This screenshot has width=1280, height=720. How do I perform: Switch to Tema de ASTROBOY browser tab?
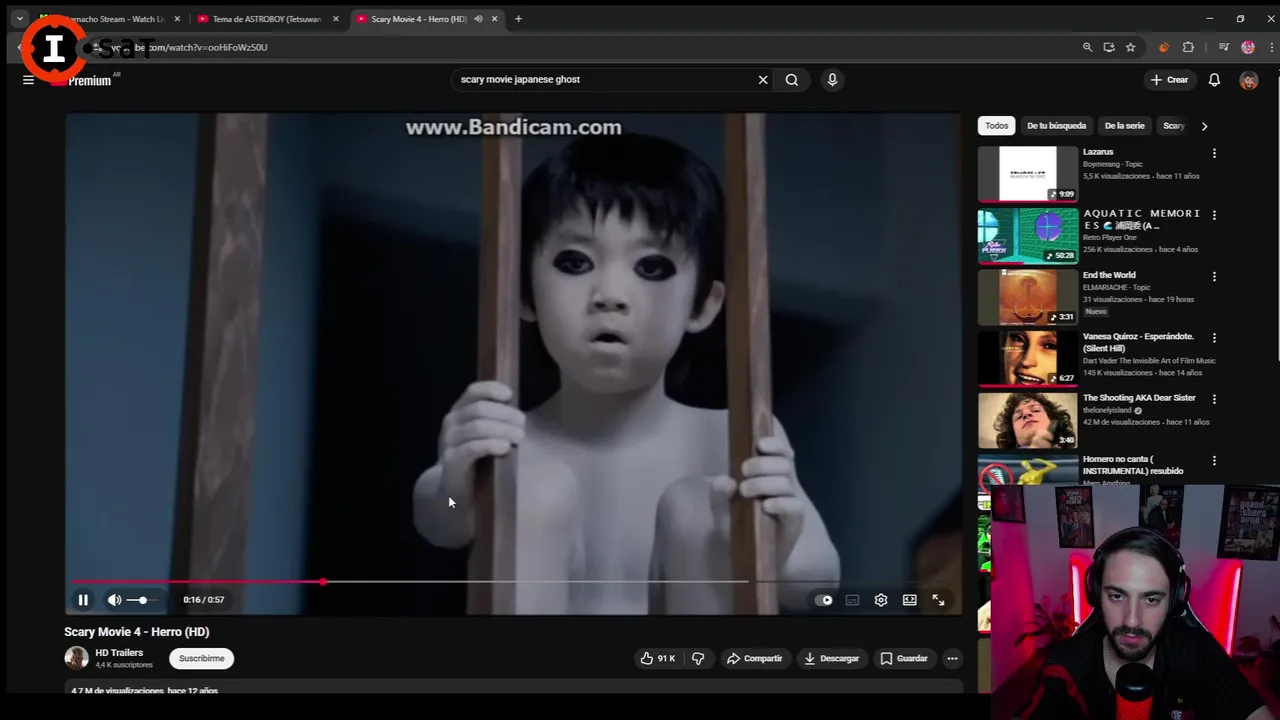[265, 19]
